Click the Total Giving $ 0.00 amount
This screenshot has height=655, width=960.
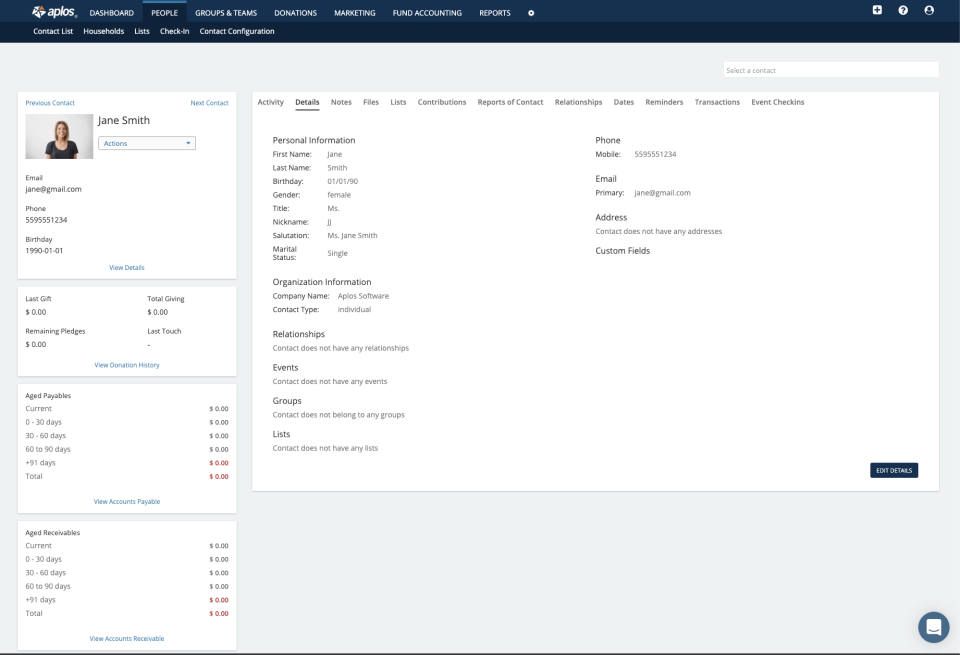point(157,312)
